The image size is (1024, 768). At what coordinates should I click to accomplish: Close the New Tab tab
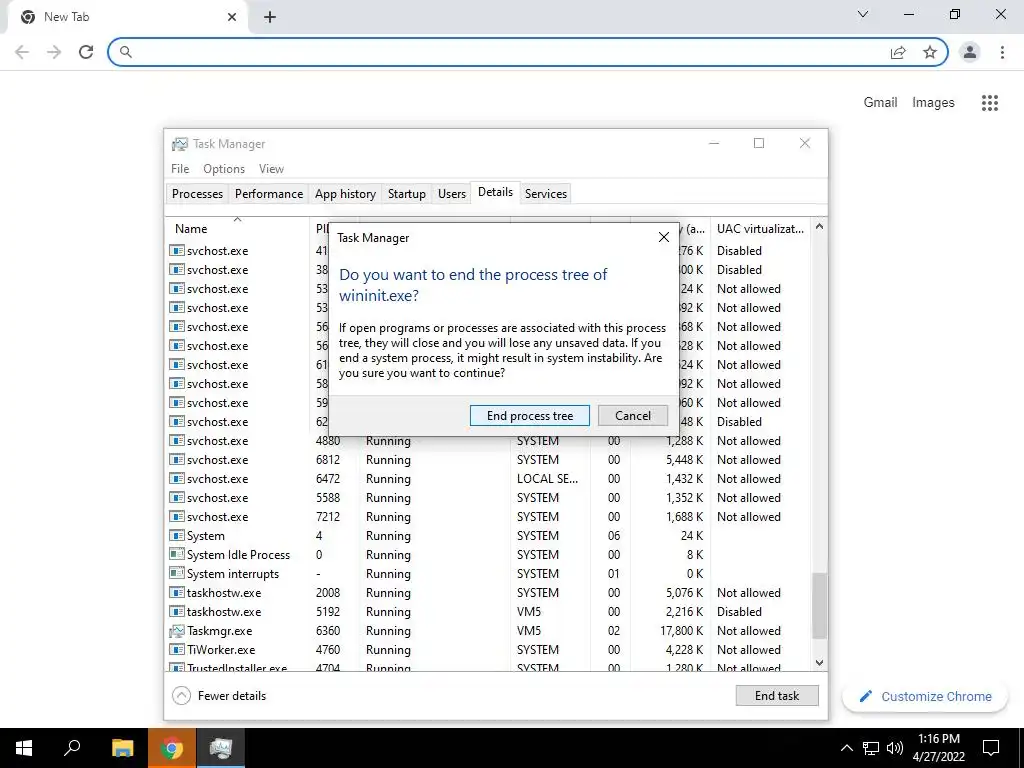point(231,17)
